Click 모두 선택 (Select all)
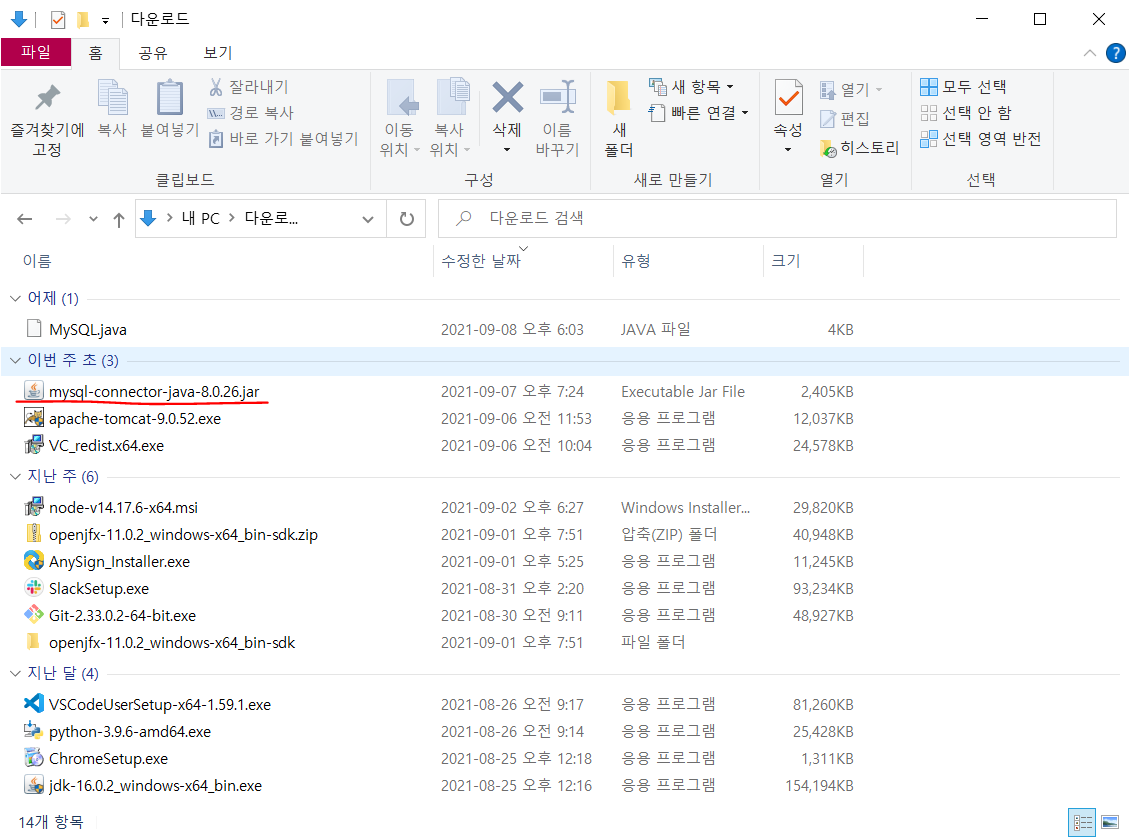 coord(964,87)
